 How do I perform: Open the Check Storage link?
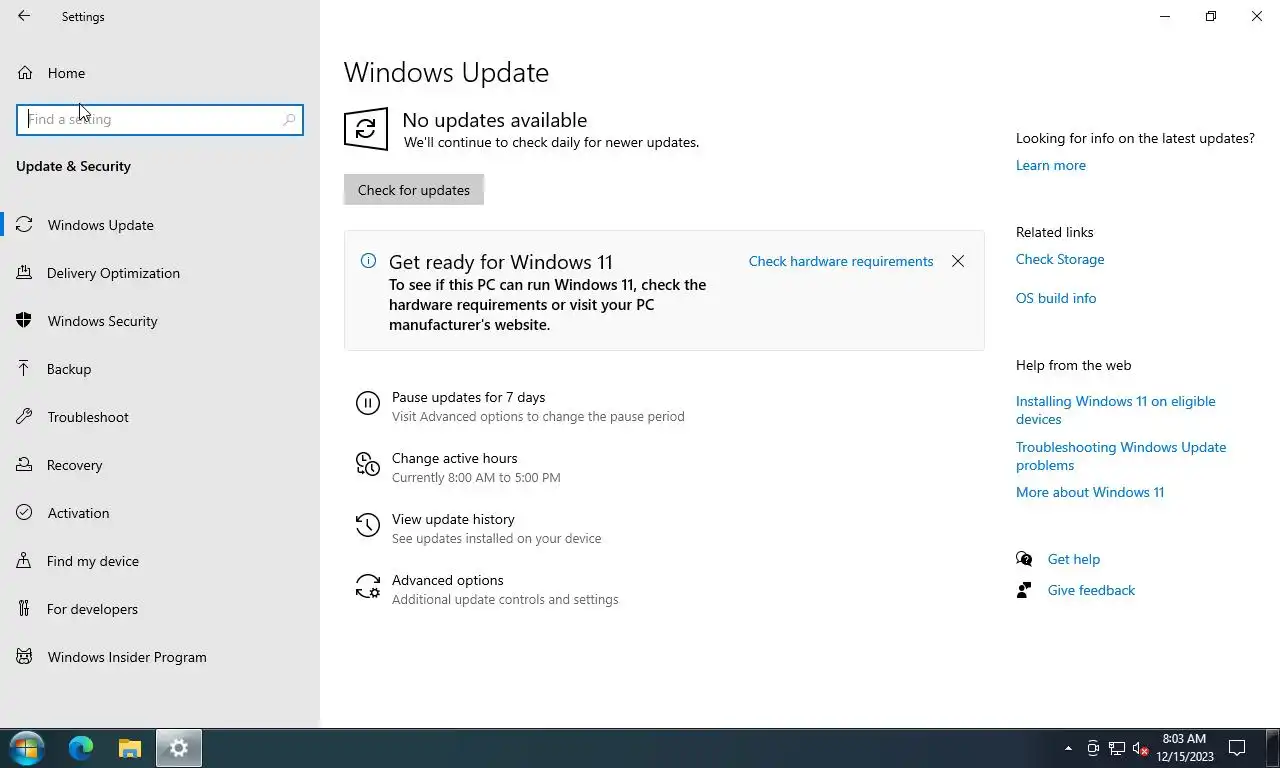(x=1060, y=259)
